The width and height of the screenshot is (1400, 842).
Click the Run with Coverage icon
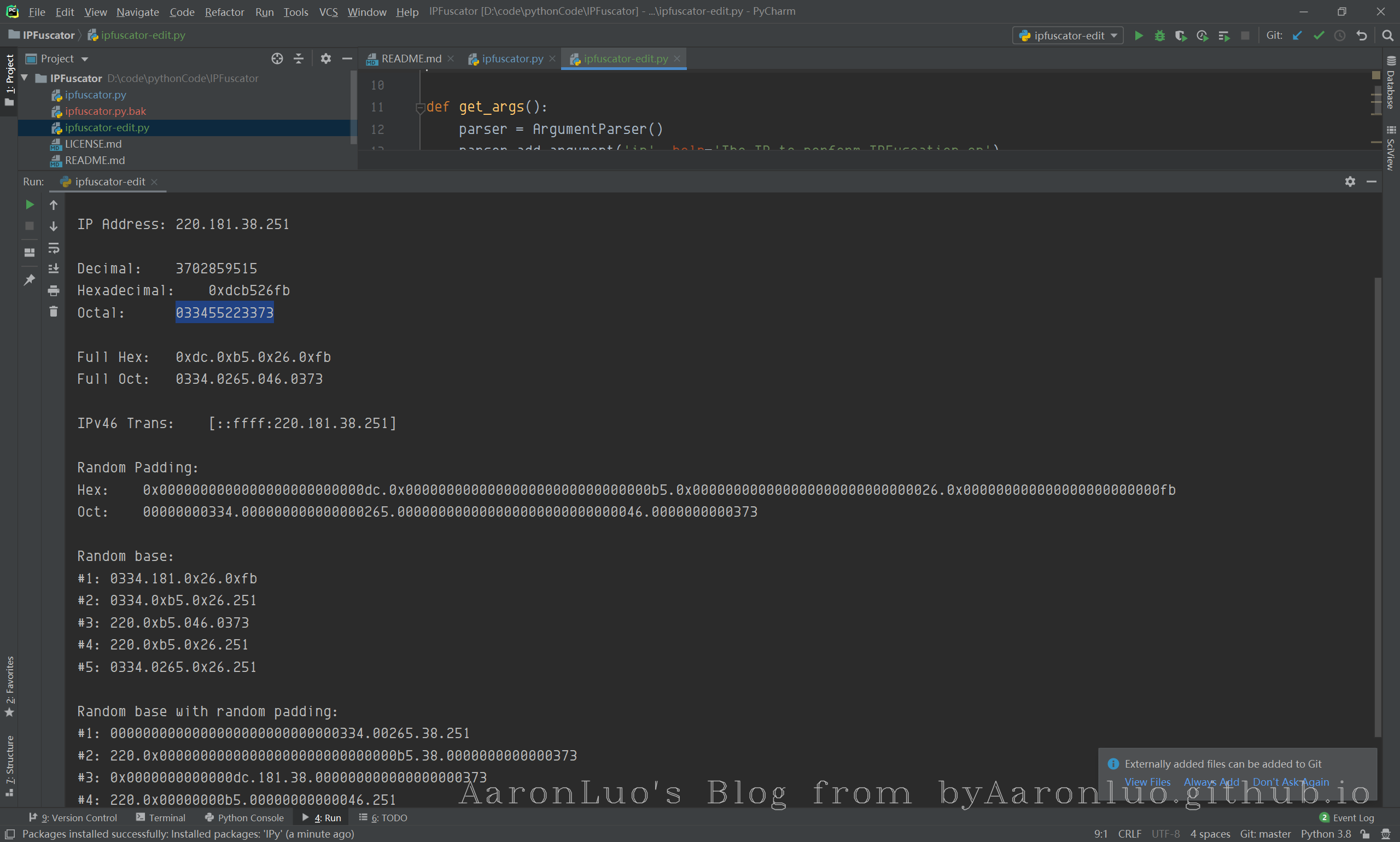(x=1180, y=36)
